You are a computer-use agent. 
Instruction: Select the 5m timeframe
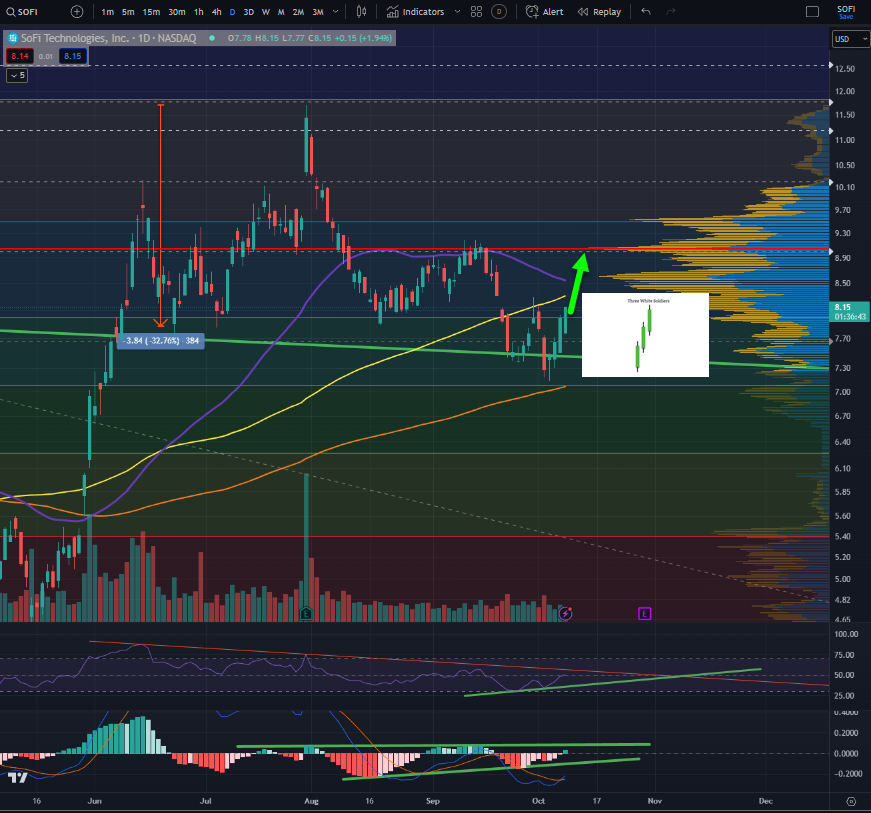coord(128,12)
